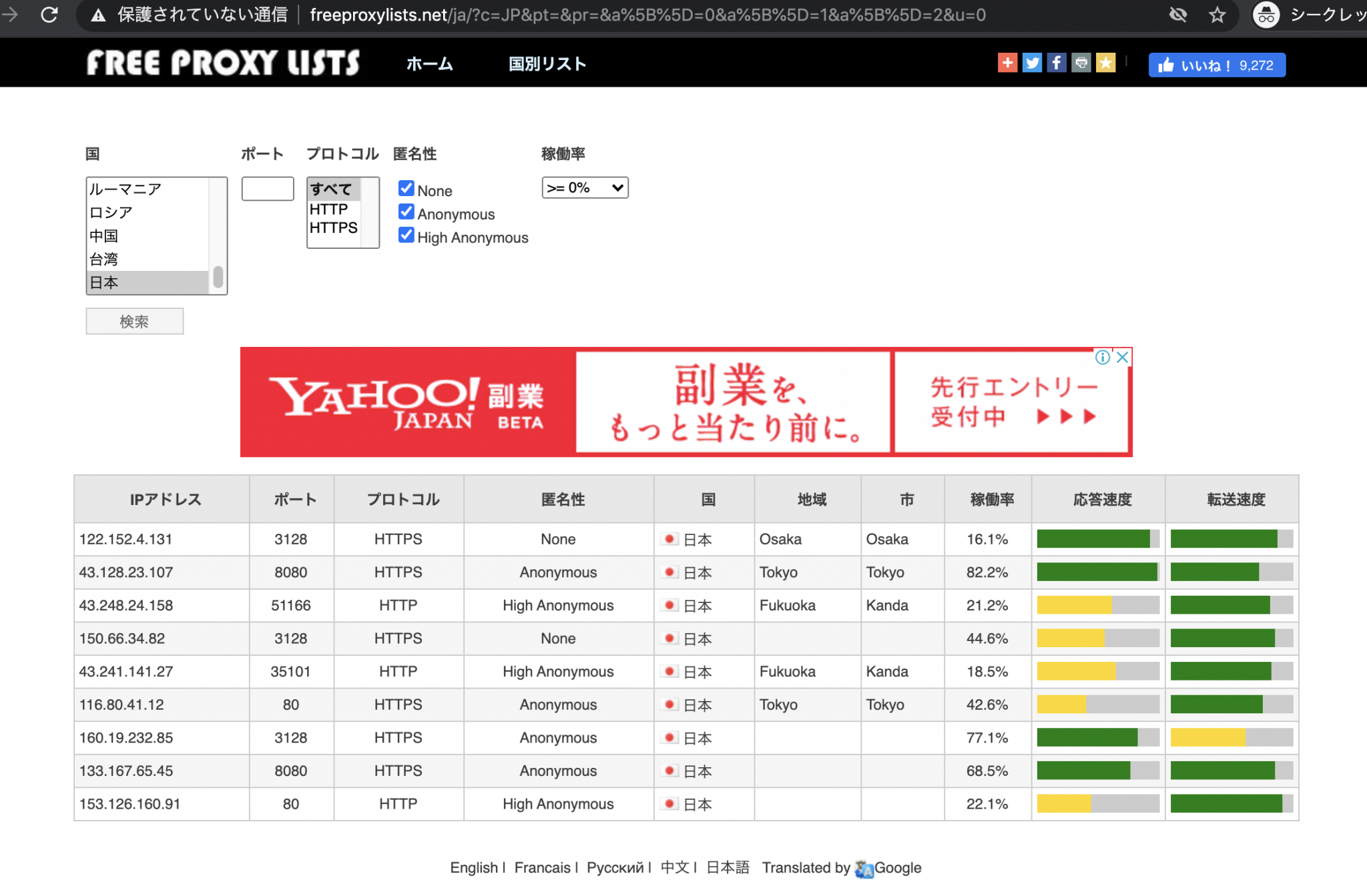The width and height of the screenshot is (1367, 896).
Task: Share the page on Facebook
Action: click(1057, 63)
